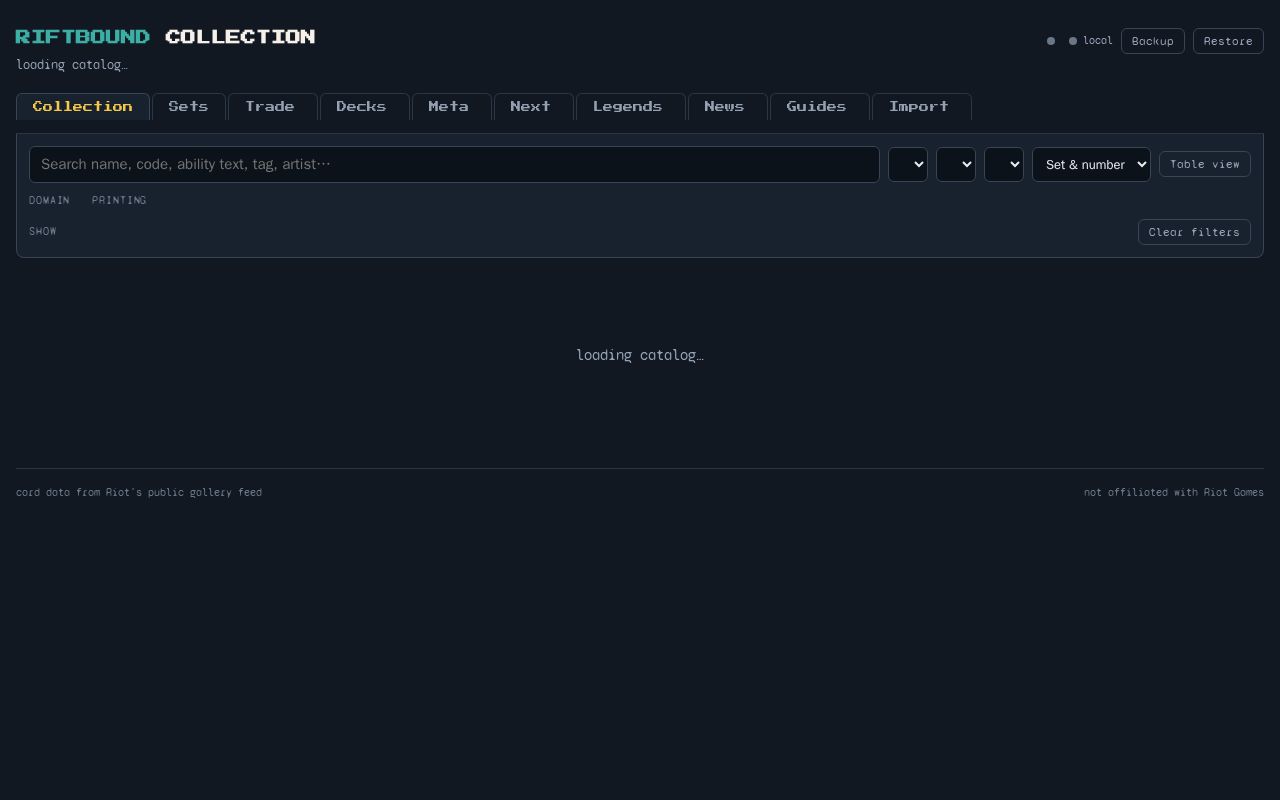The width and height of the screenshot is (1280, 800).
Task: Expand the first empty filter dropdown
Action: tap(908, 165)
